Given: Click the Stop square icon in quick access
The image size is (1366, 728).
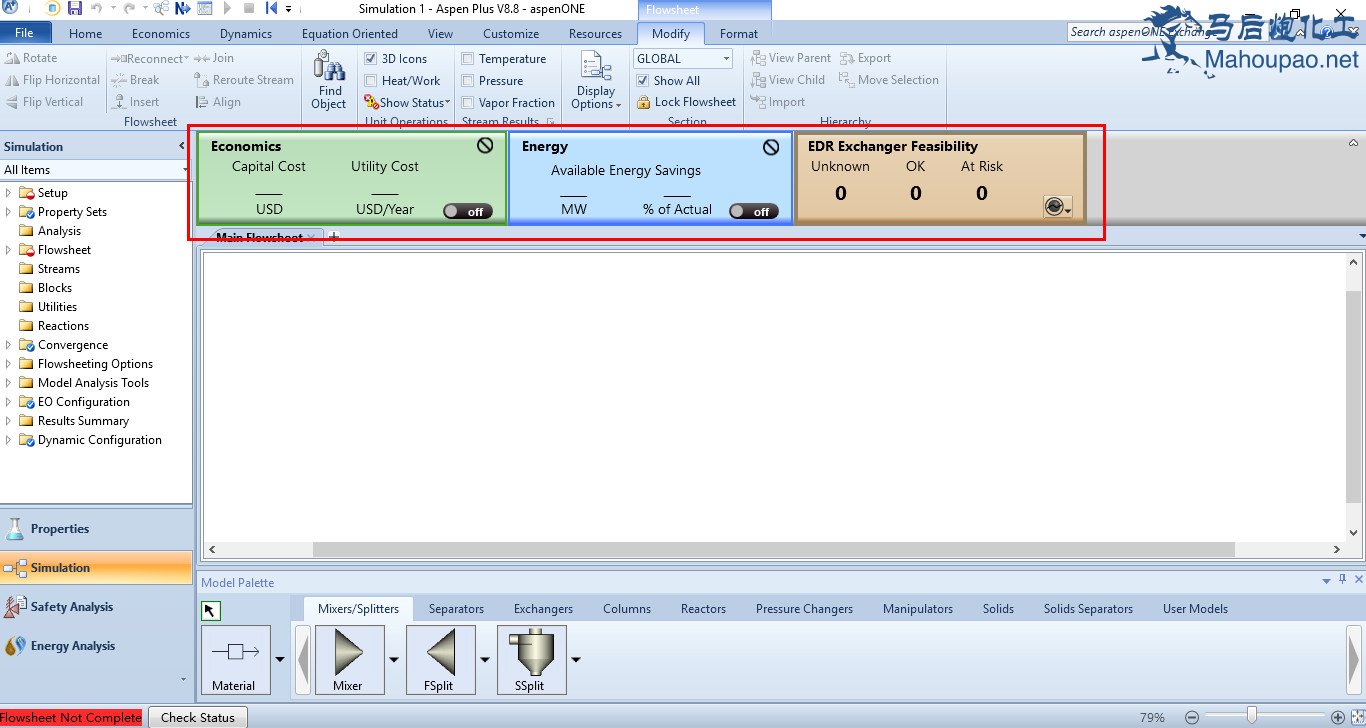Looking at the screenshot, I should tap(249, 8).
